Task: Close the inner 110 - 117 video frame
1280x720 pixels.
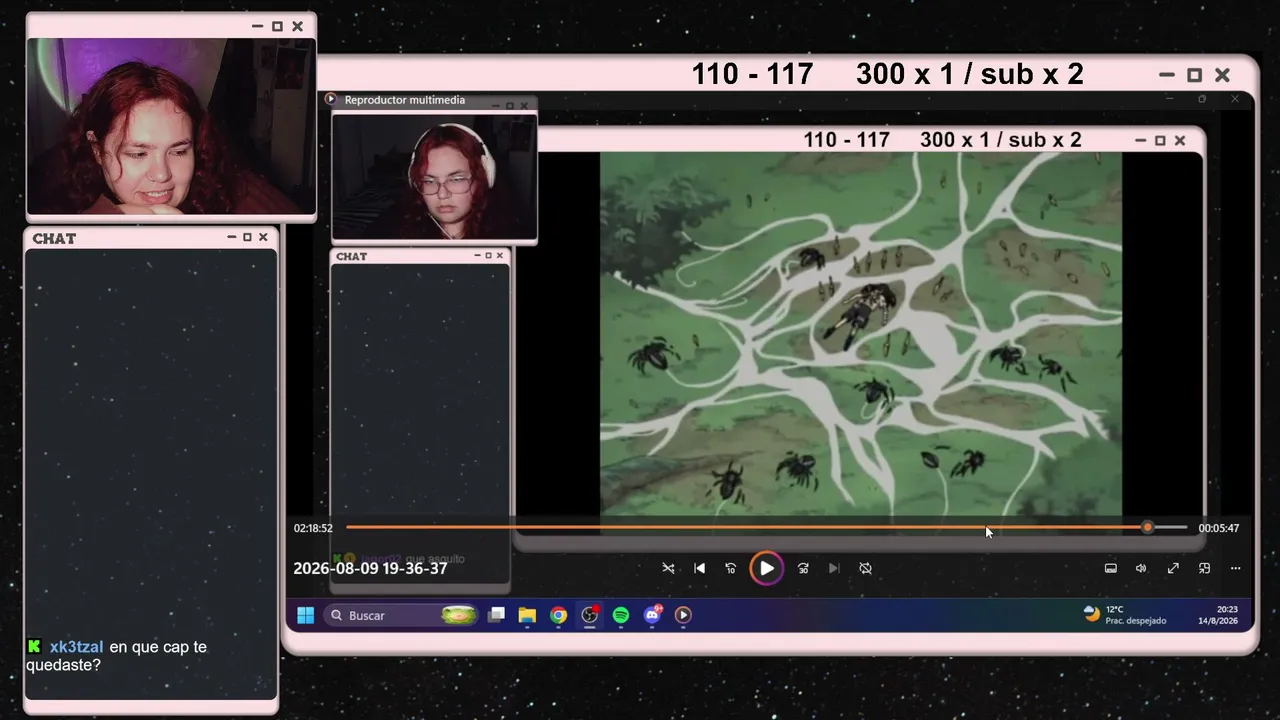Action: 1180,141
